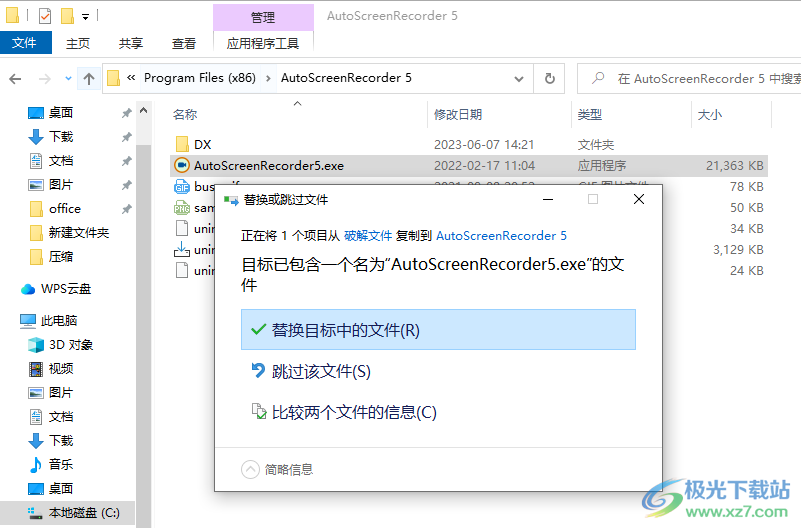Open the quick access toolbar customize dropdown
This screenshot has width=801, height=528.
tap(85, 17)
